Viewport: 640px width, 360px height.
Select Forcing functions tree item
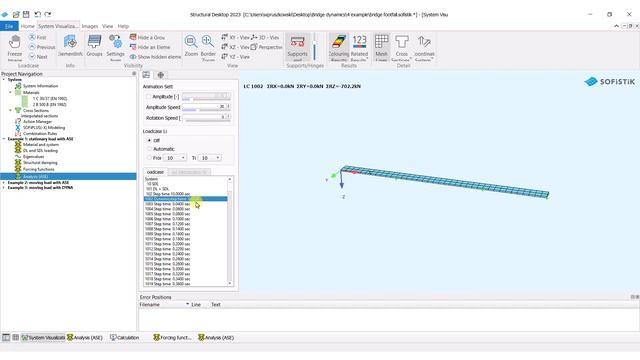tap(38, 169)
